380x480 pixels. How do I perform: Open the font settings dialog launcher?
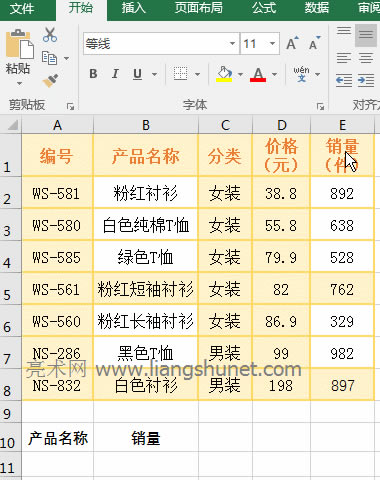click(320, 106)
